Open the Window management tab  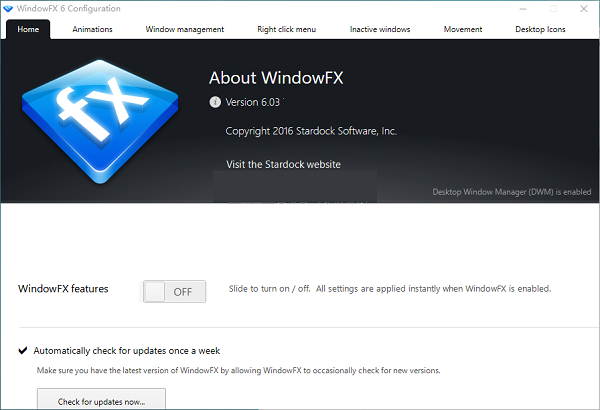click(185, 29)
